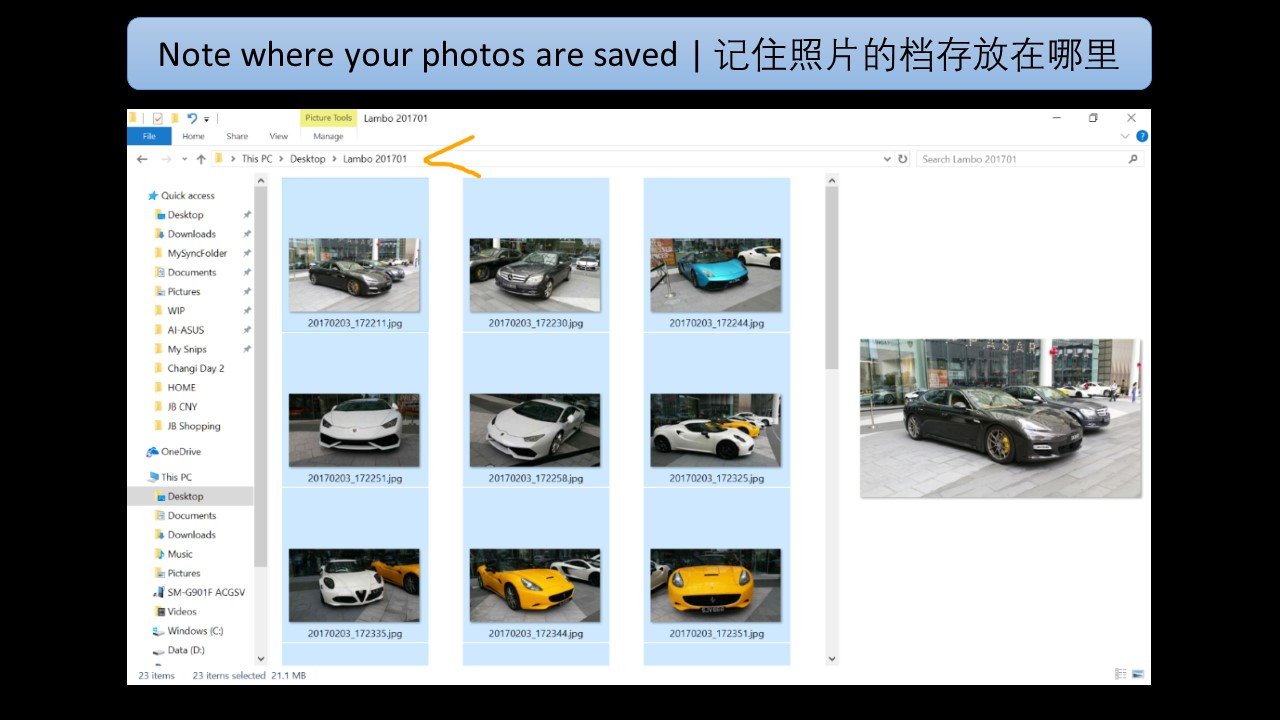Open the address bar history dropdown

(x=887, y=159)
